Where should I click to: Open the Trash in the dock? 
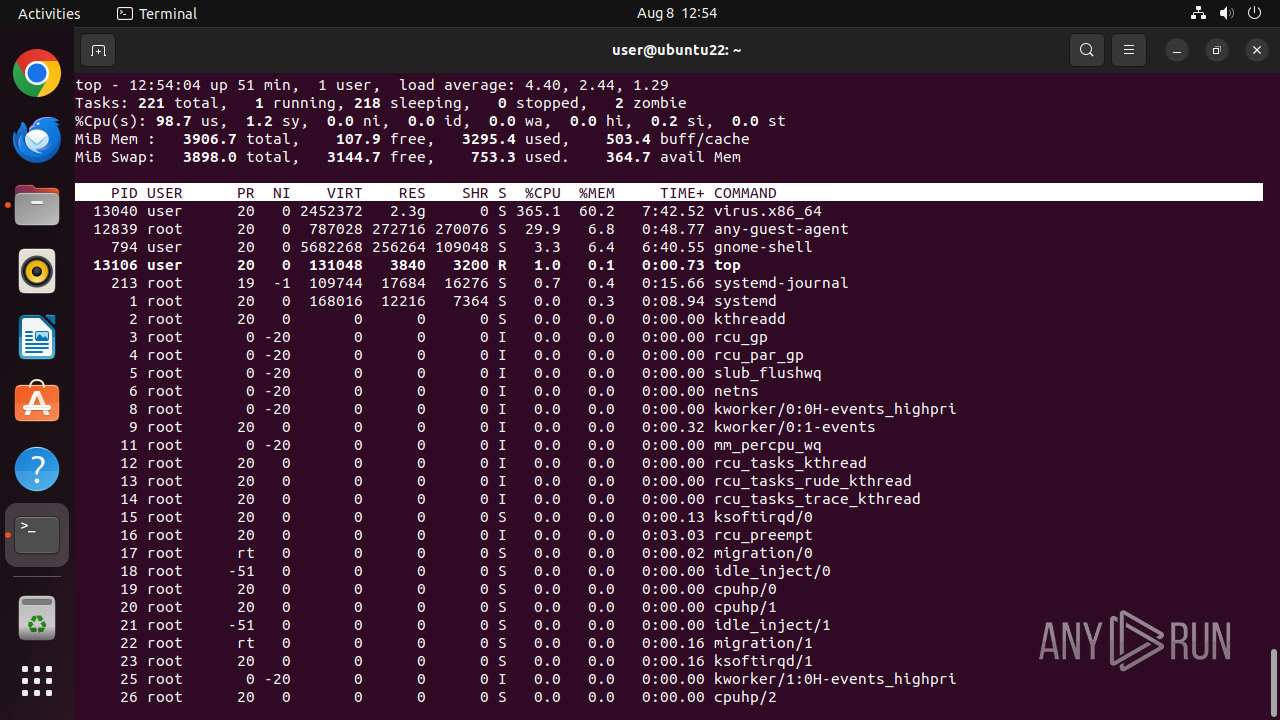(37, 617)
